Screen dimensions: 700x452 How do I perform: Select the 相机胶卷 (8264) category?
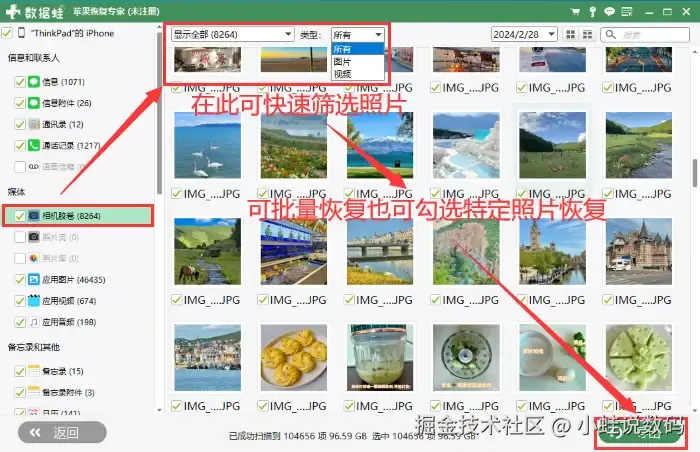pyautogui.click(x=79, y=216)
